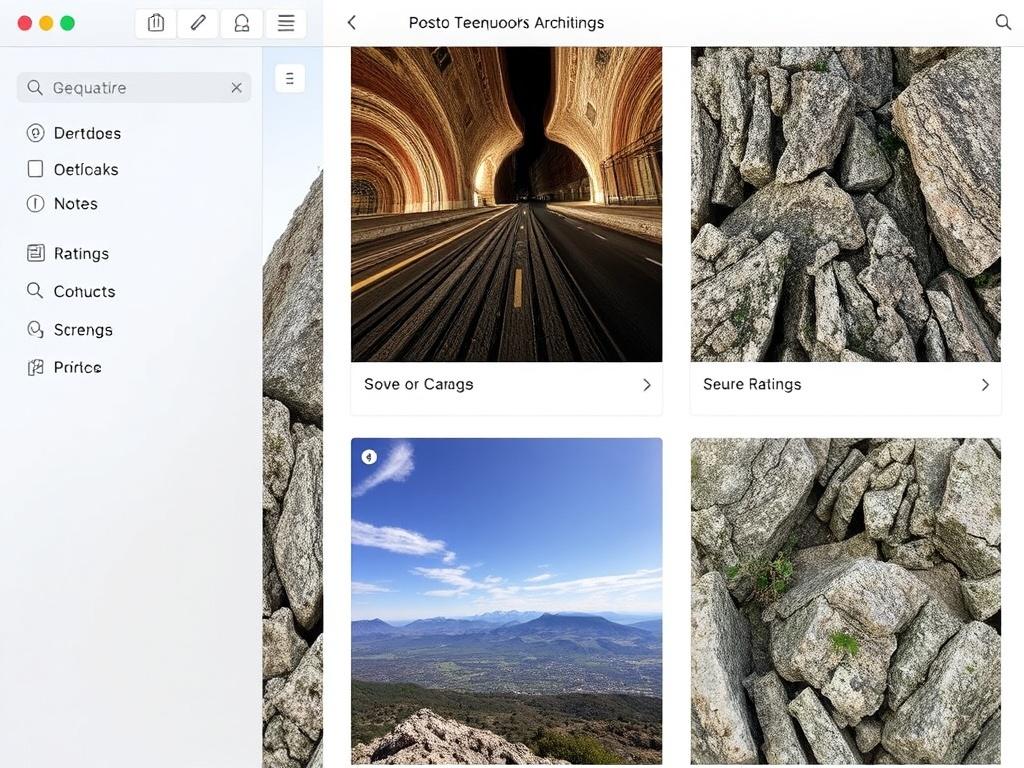Open the Pritice sidebar item
The image size is (1024, 768).
click(x=77, y=368)
